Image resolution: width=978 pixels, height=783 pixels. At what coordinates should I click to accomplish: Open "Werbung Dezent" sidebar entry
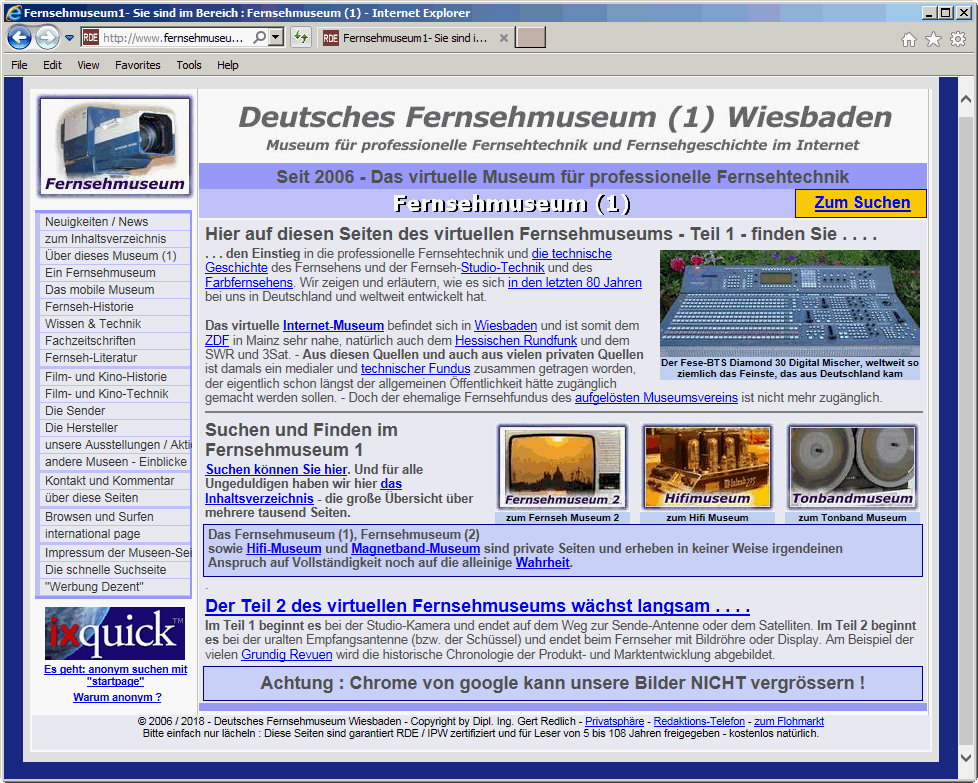click(x=115, y=586)
